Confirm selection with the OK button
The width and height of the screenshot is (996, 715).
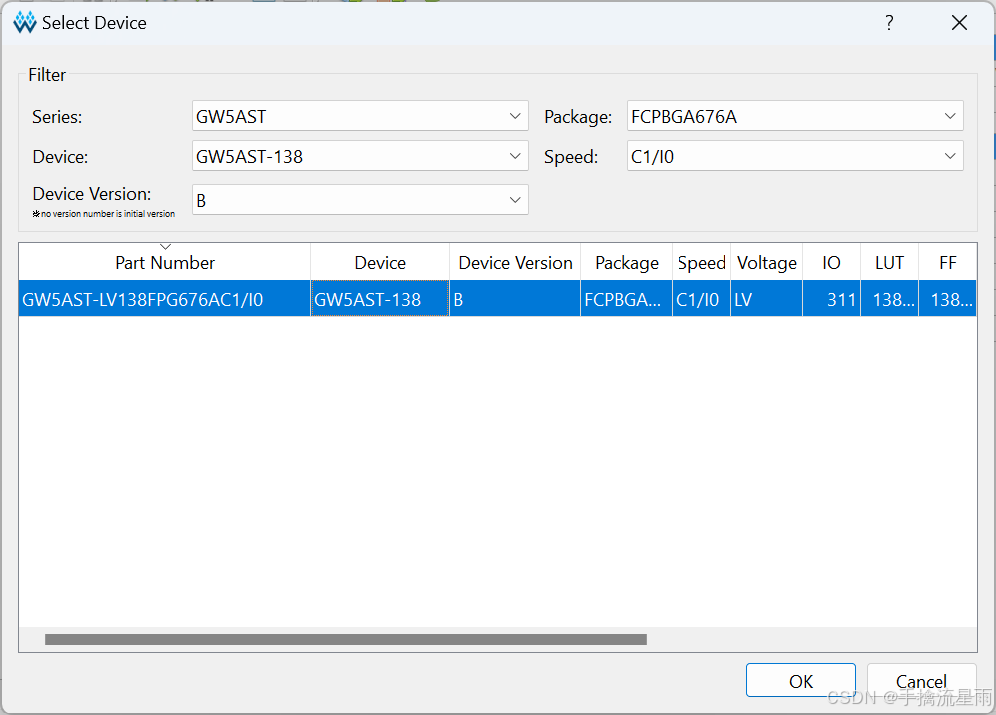(800, 681)
